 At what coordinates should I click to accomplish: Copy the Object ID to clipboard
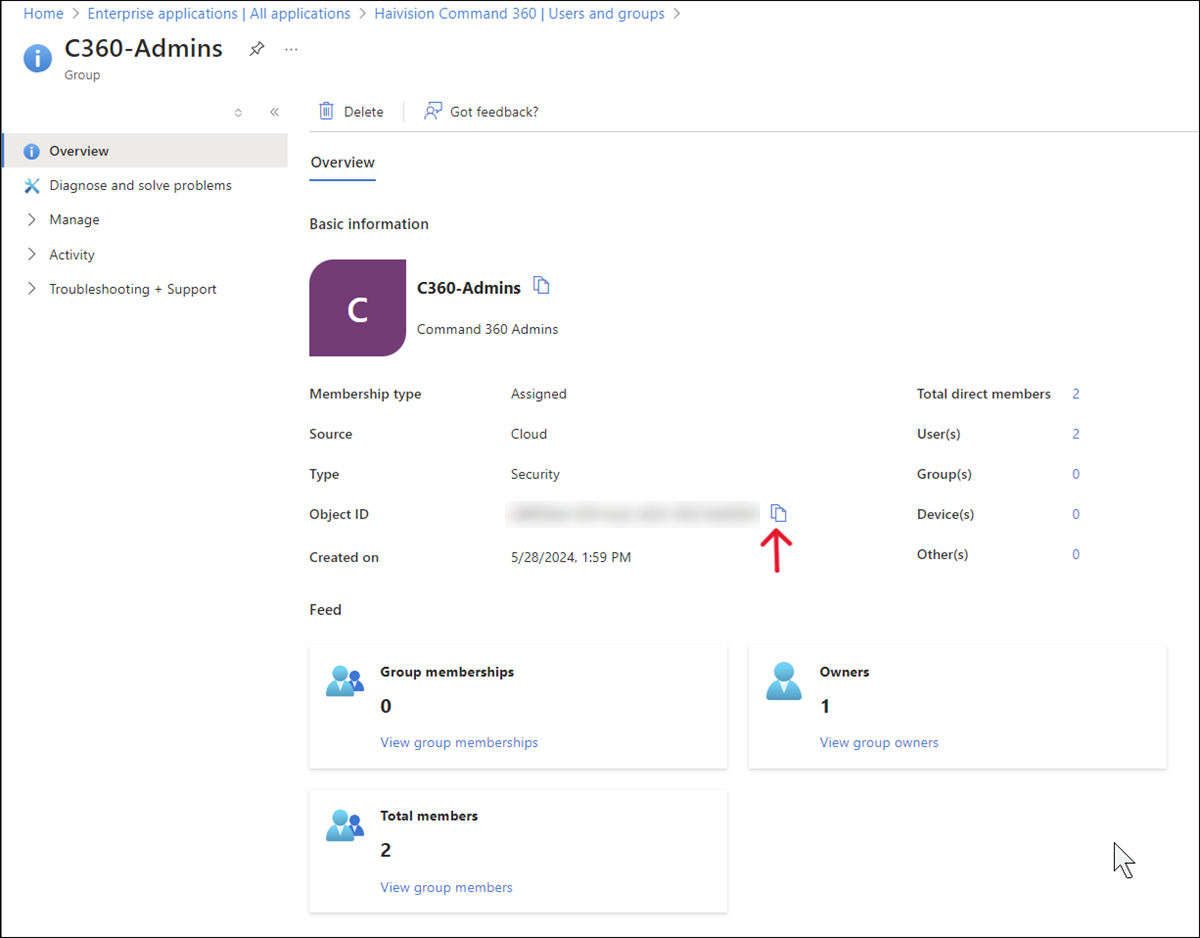779,514
